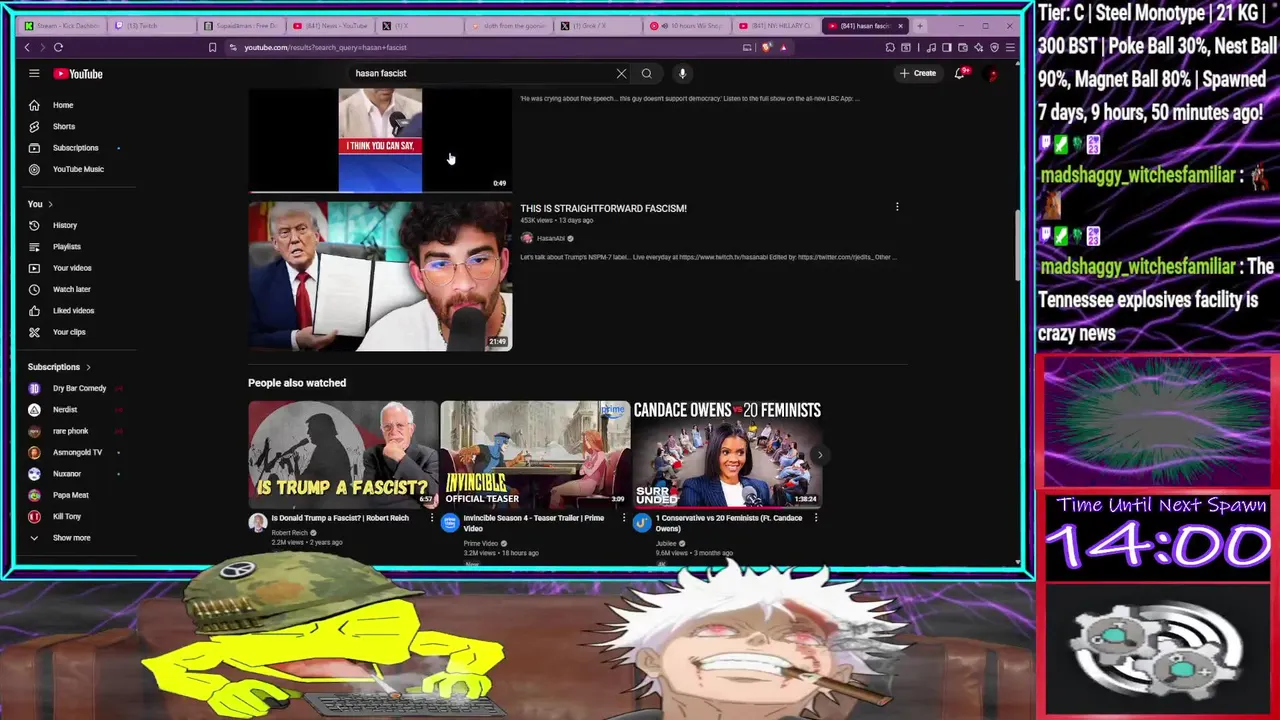
Task: Open YouTube Music in the sidebar
Action: click(x=78, y=169)
